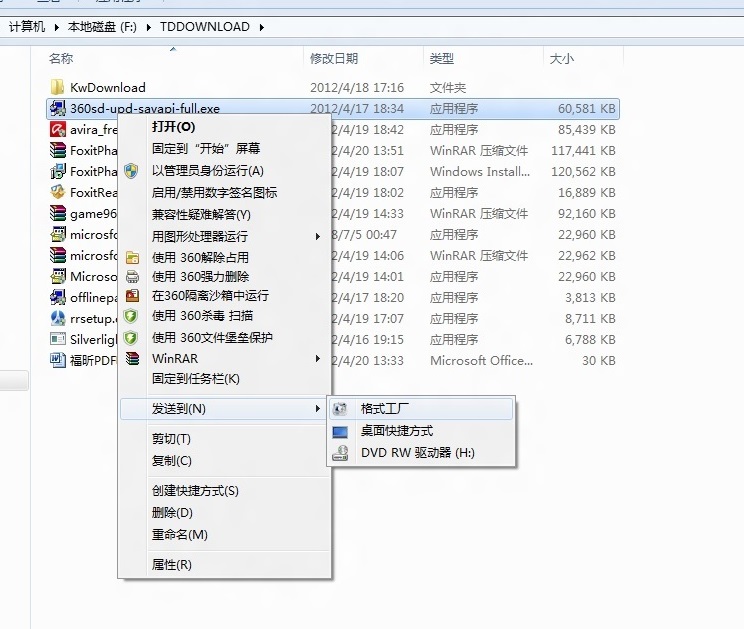The height and width of the screenshot is (629, 744).
Task: Choose 删除(D) from the context menu
Action: pos(172,513)
